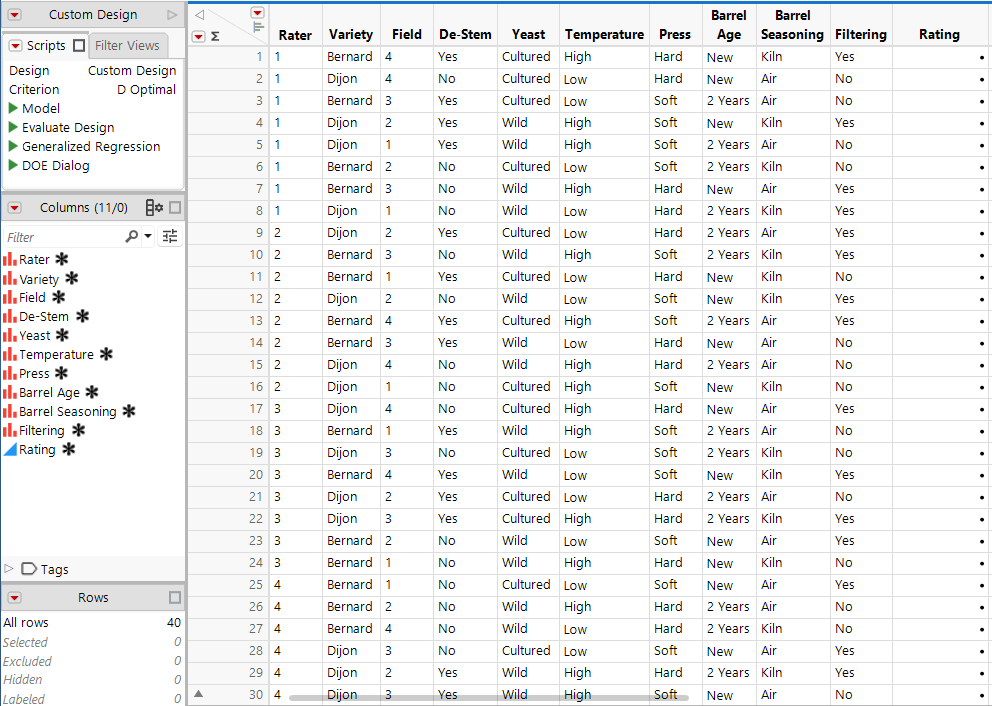Click the blue continuous icon for Rating
This screenshot has height=706, width=992.
point(8,450)
